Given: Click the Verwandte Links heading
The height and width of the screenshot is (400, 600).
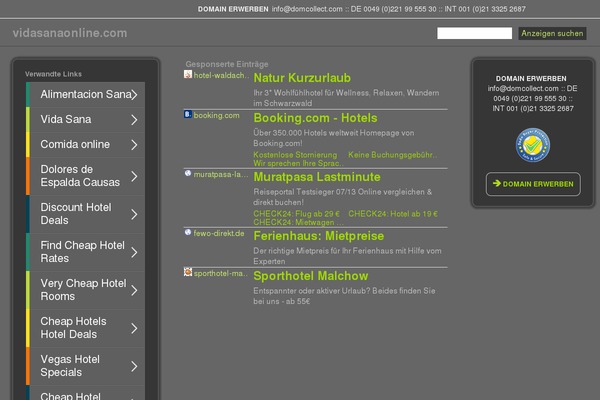Looking at the screenshot, I should click(54, 74).
